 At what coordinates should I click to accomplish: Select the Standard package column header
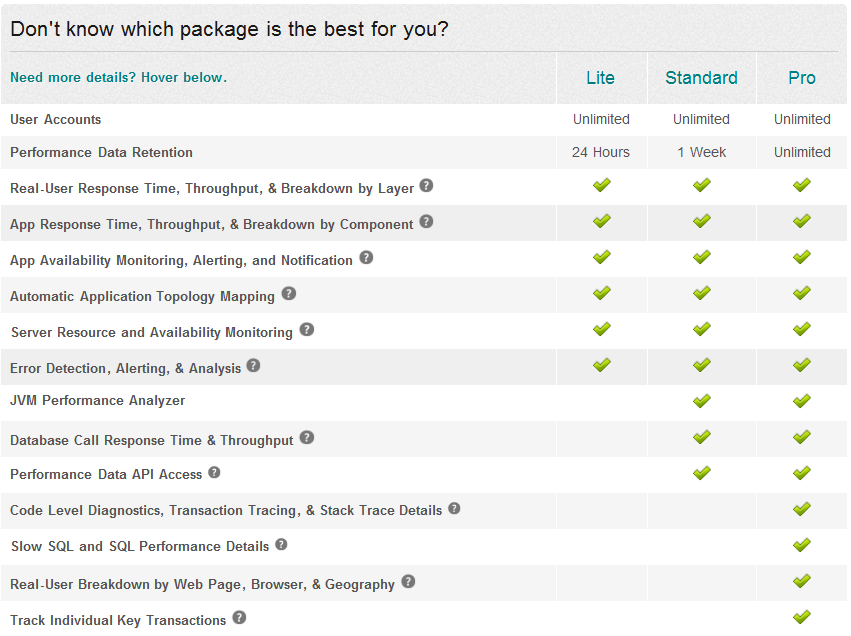[701, 78]
